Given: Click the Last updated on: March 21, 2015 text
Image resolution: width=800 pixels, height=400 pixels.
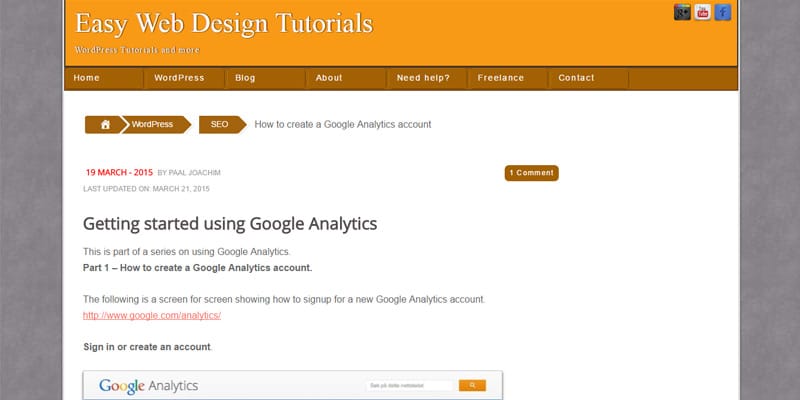Looking at the screenshot, I should click(146, 189).
